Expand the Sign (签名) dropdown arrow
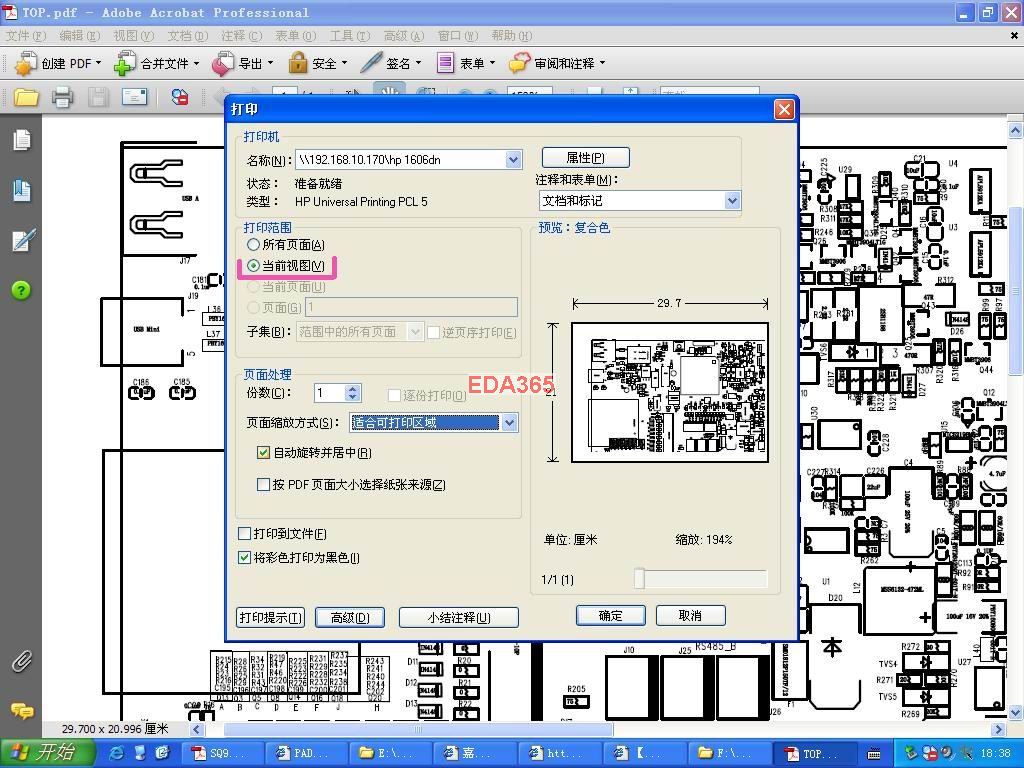 (419, 63)
